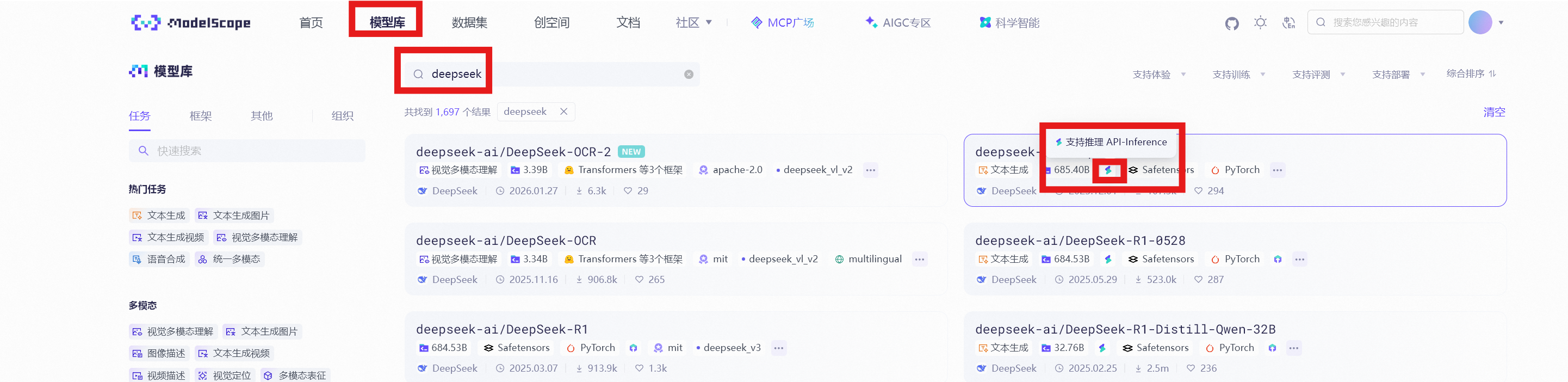
Task: Filter by 视频描述 task
Action: (x=159, y=376)
